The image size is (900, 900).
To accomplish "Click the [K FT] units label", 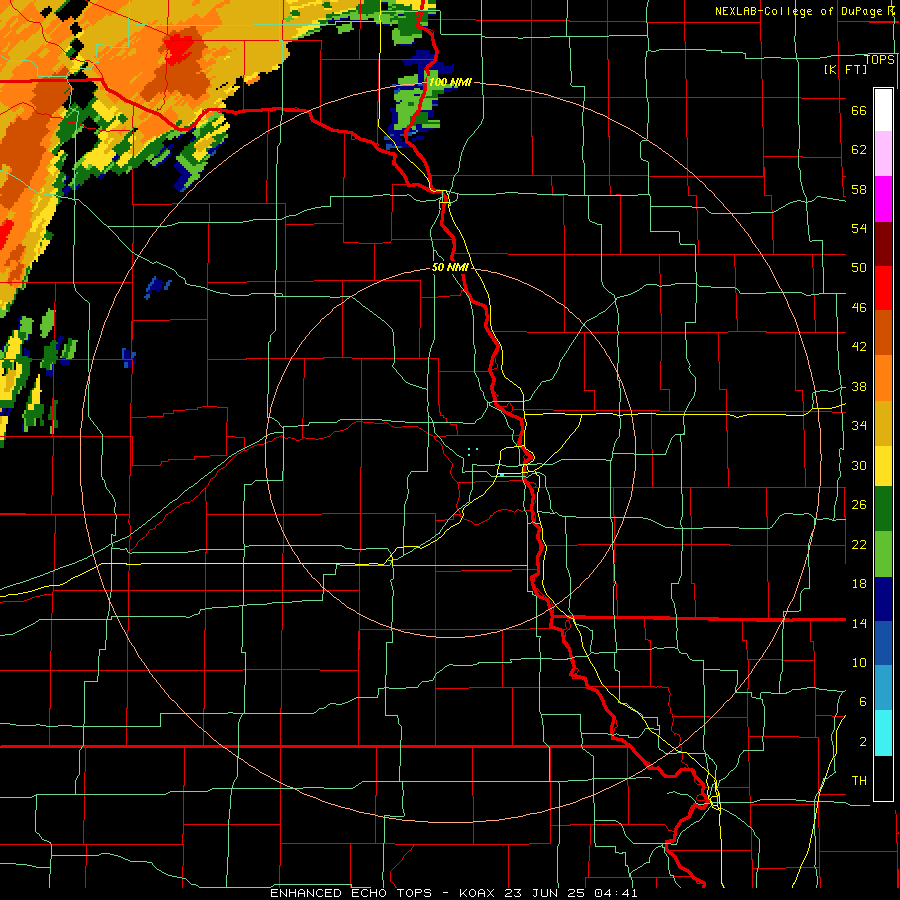I will point(845,69).
